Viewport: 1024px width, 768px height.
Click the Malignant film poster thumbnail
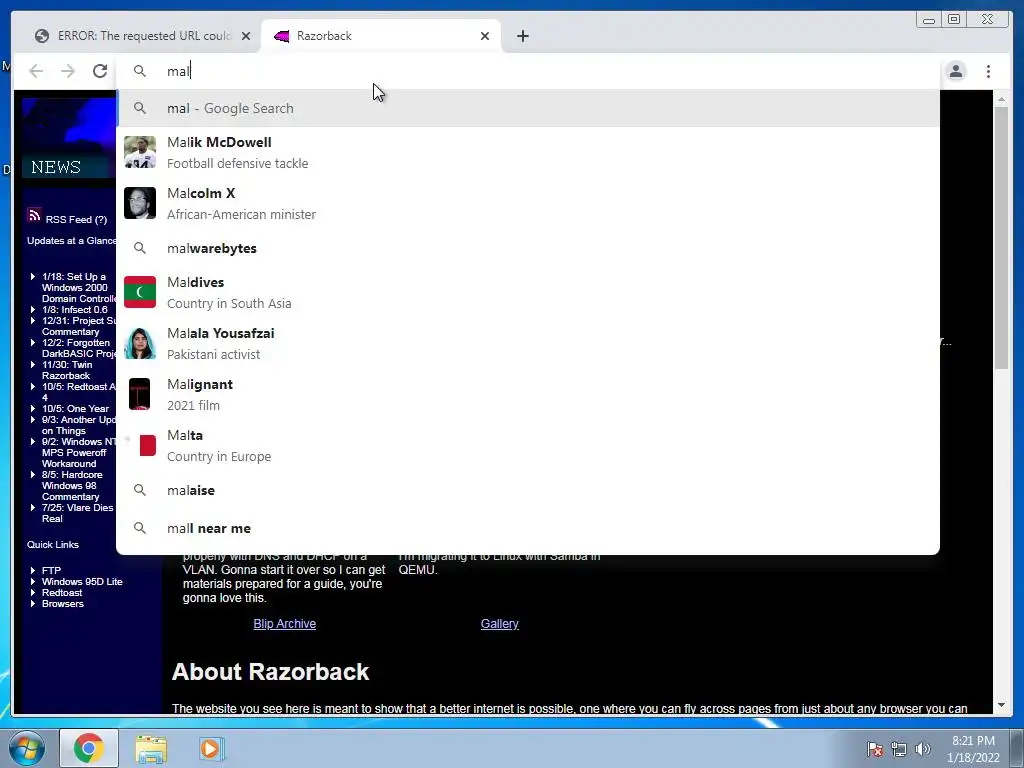pyautogui.click(x=140, y=394)
